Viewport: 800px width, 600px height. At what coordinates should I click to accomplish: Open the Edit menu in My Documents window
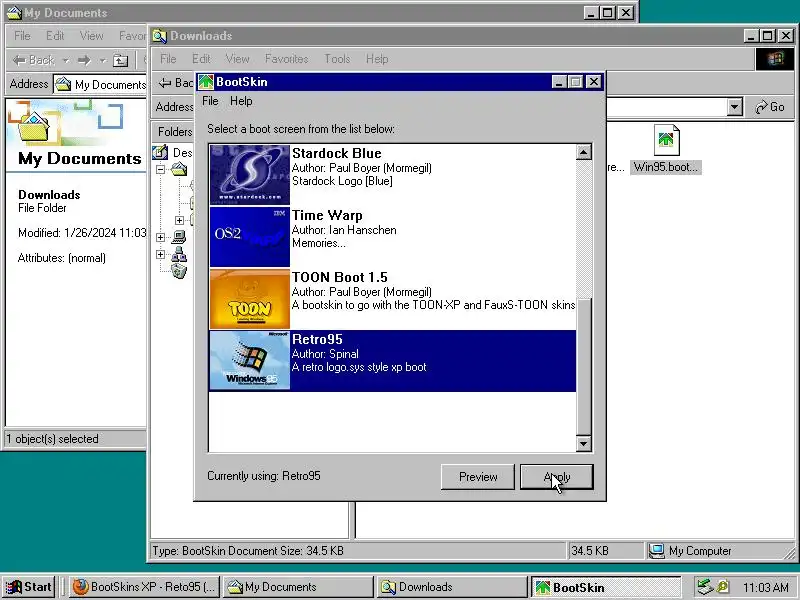[x=55, y=36]
